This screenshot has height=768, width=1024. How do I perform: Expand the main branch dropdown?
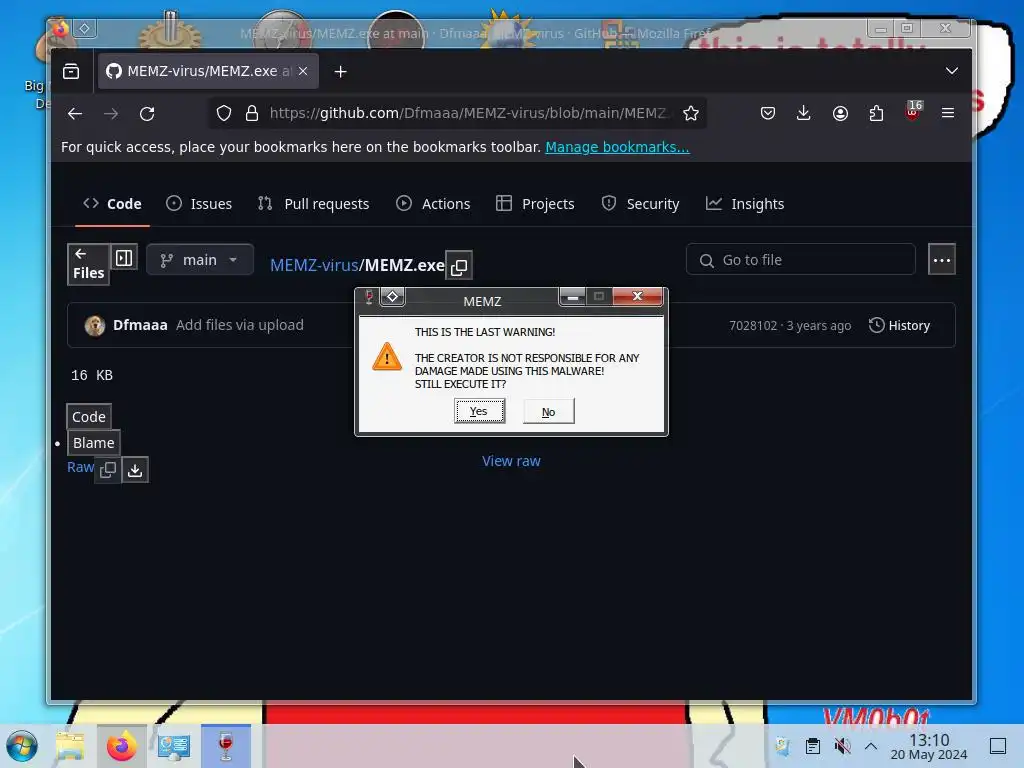pos(200,260)
